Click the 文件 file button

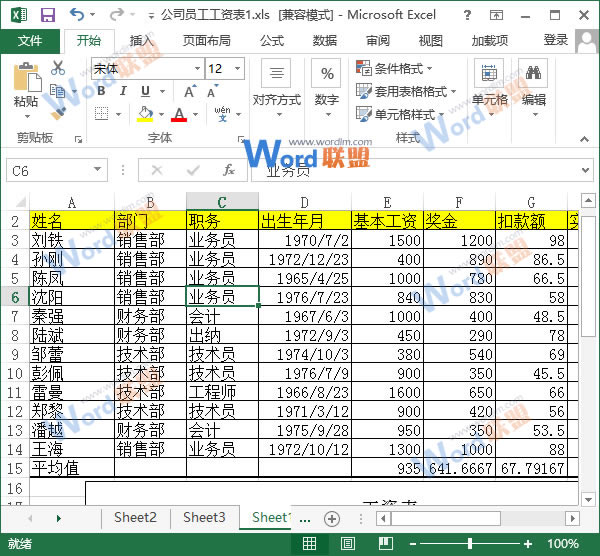point(30,41)
